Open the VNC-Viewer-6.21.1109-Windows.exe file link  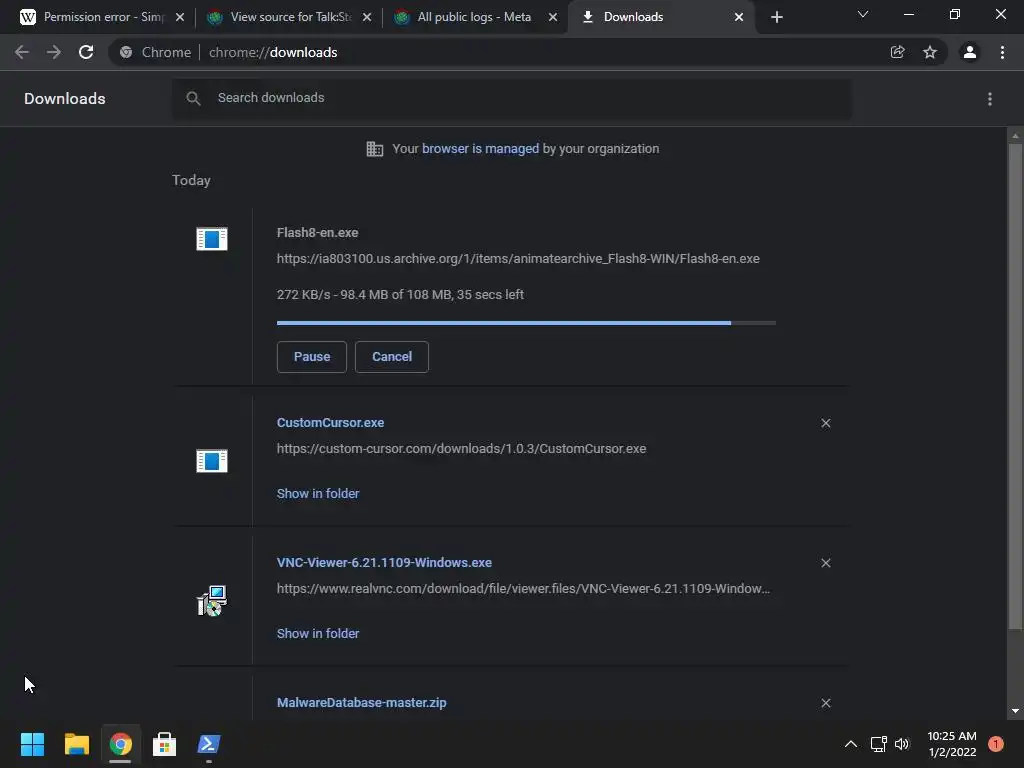(385, 562)
